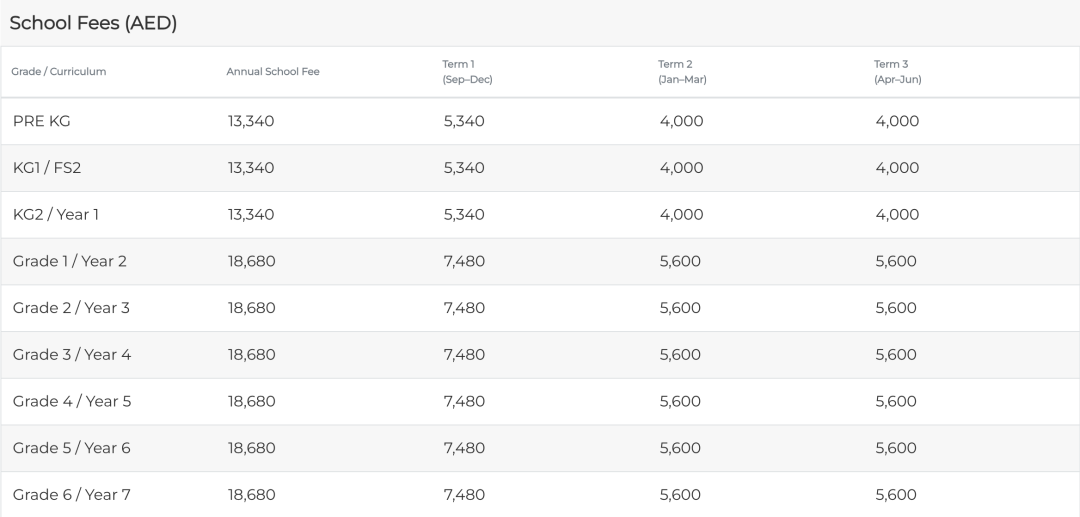This screenshot has height=517, width=1080.
Task: Click Grade 3 annual fee 18,680
Action: point(251,355)
